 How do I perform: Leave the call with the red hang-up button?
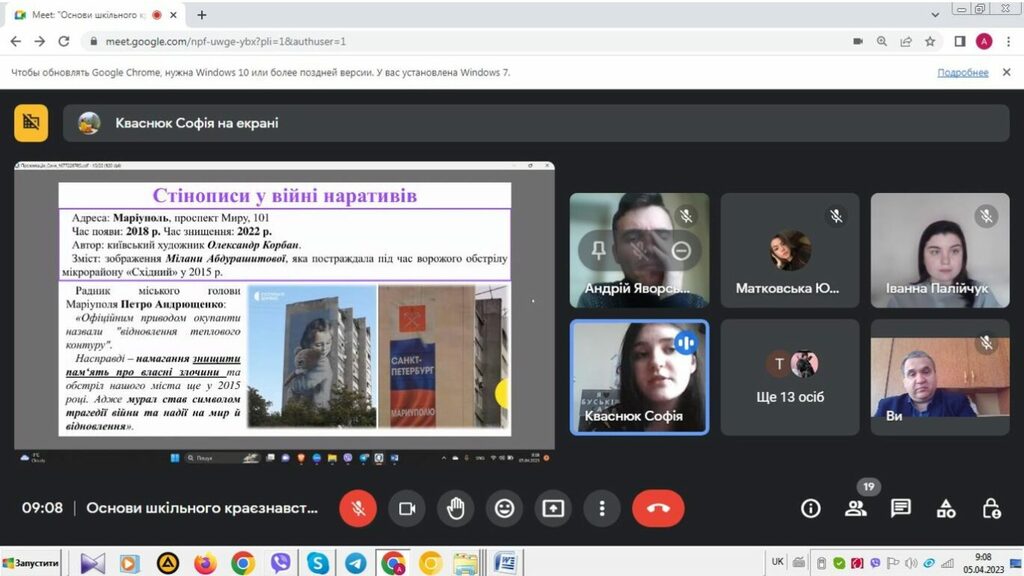(x=658, y=508)
